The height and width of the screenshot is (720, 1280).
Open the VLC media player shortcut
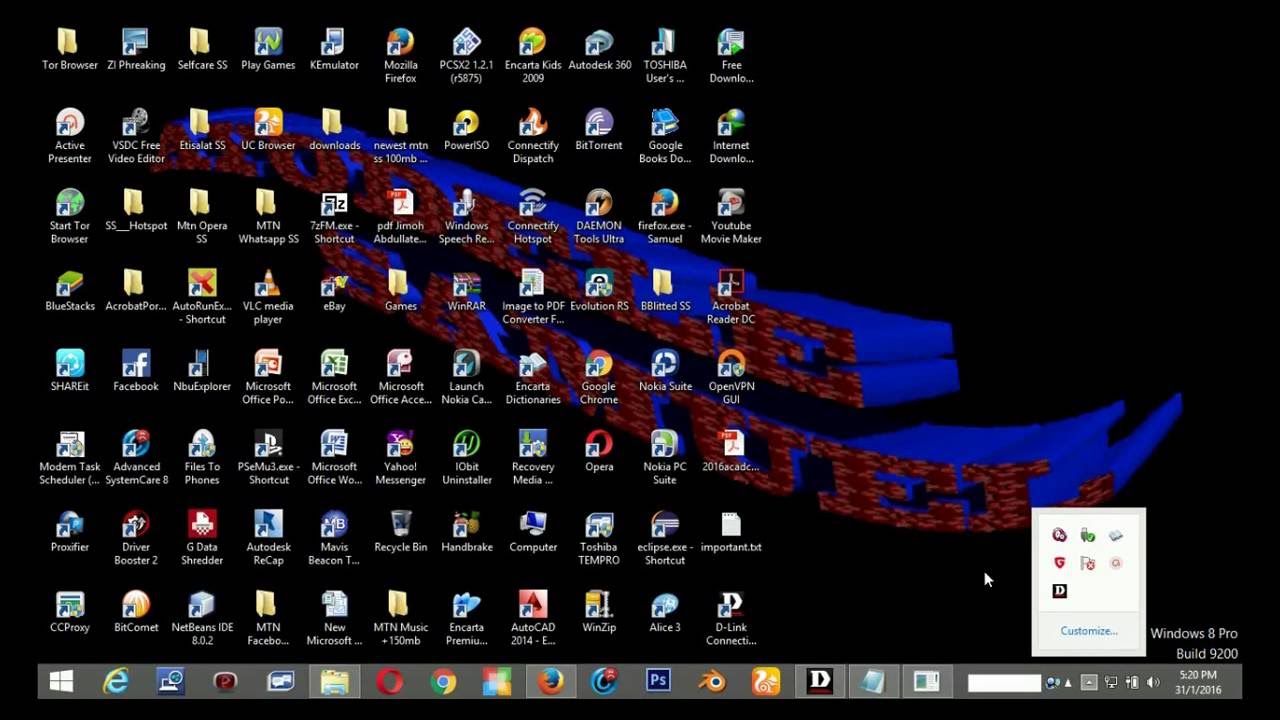click(268, 297)
